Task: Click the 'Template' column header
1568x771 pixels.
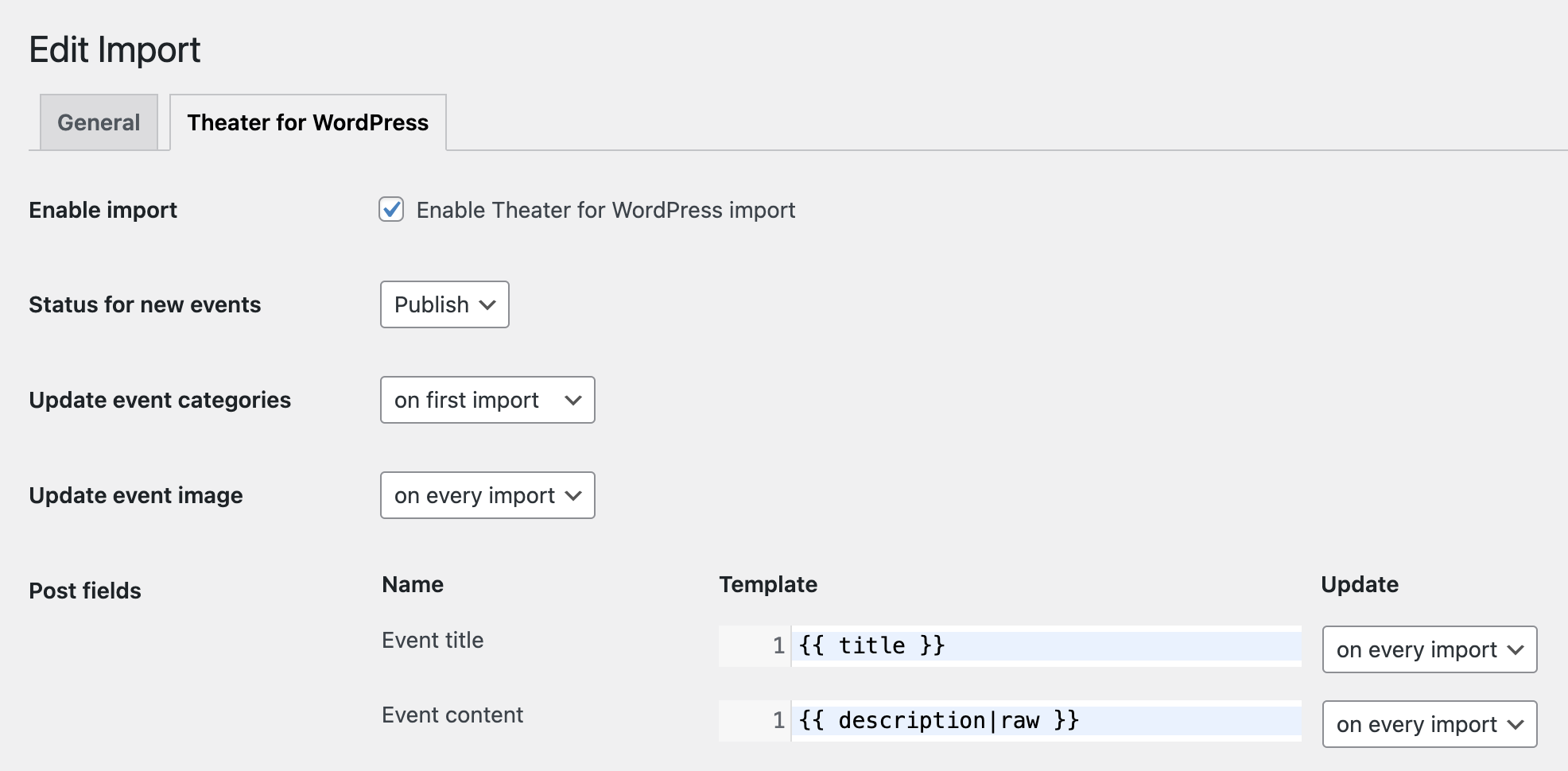Action: pos(768,584)
